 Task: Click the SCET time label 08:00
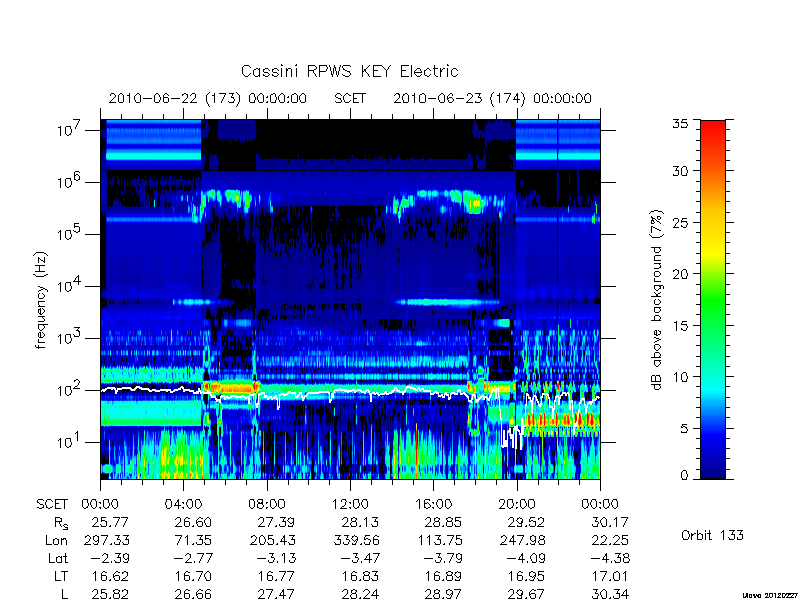pos(267,504)
